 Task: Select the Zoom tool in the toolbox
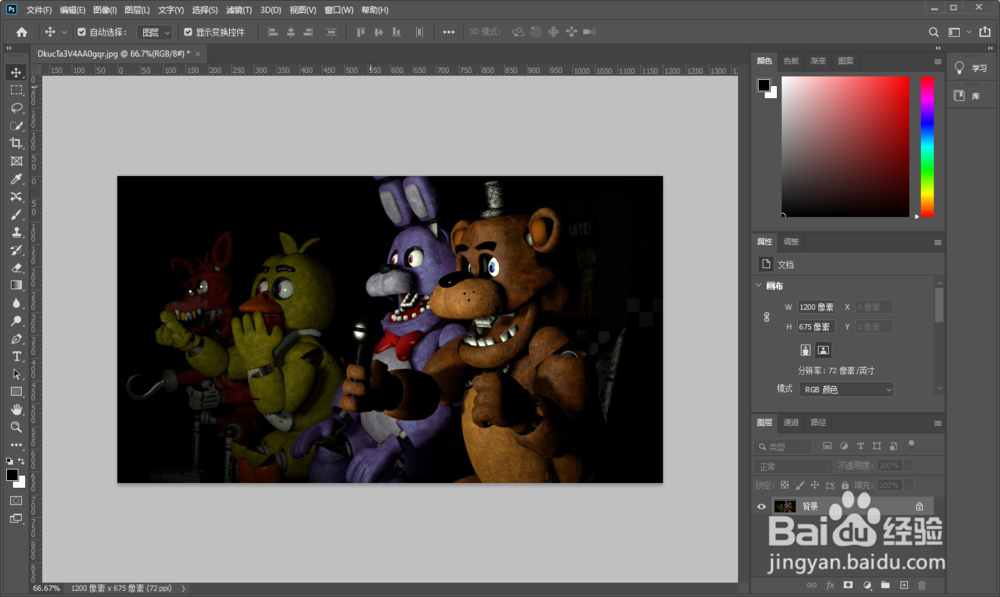coord(16,427)
